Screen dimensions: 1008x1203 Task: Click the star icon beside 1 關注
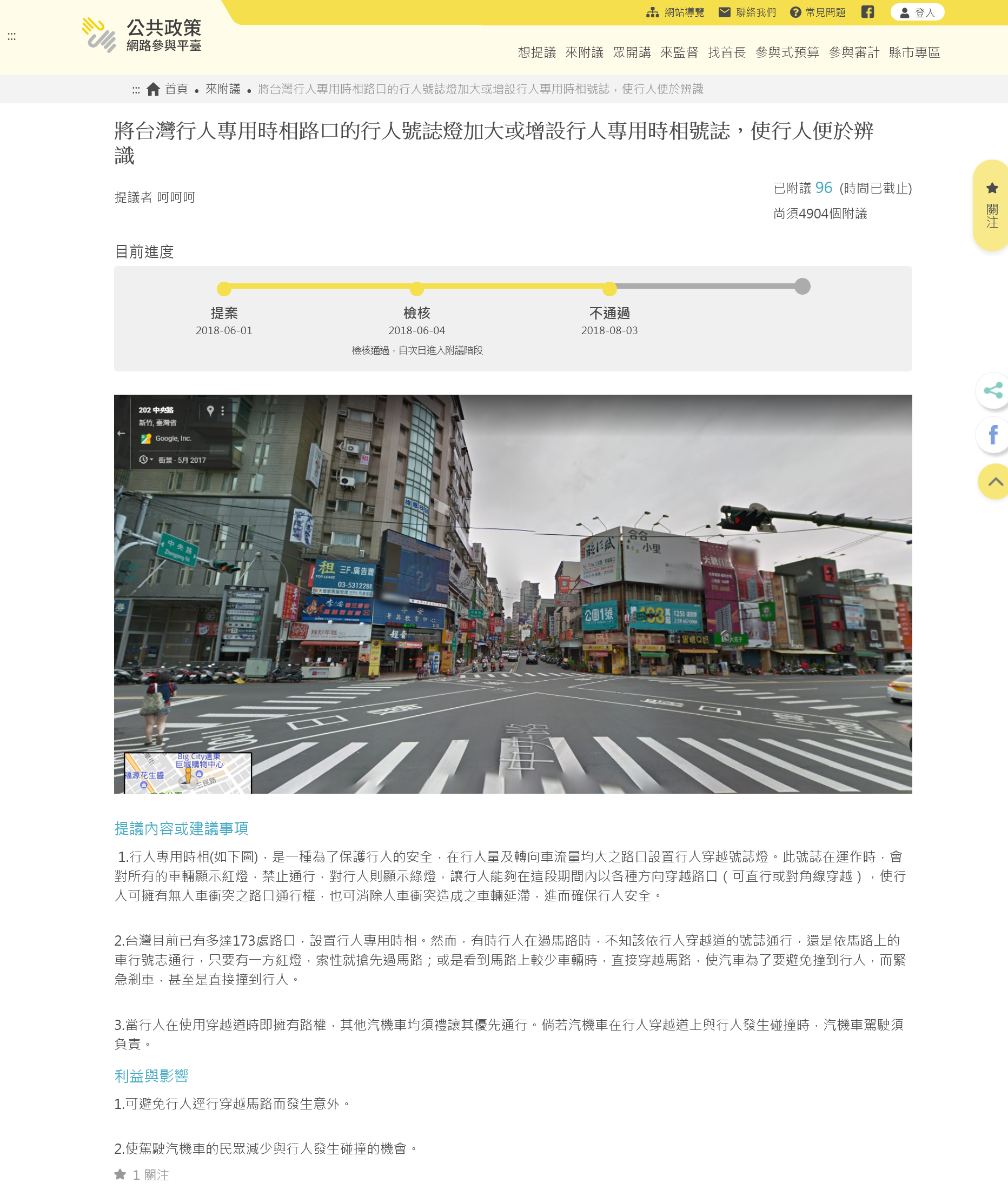tap(120, 1174)
